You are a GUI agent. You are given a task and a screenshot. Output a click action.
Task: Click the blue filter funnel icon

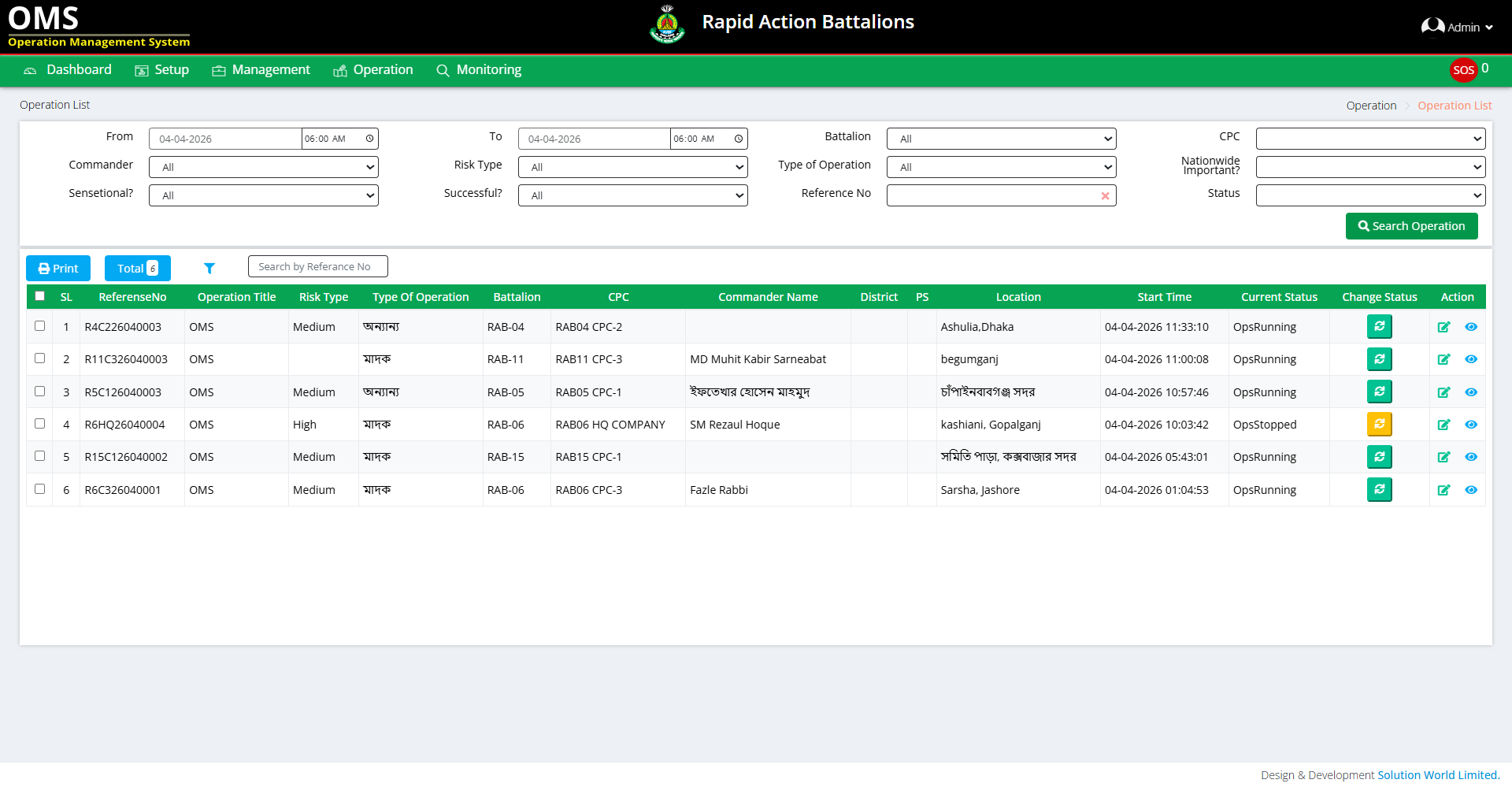pos(209,269)
